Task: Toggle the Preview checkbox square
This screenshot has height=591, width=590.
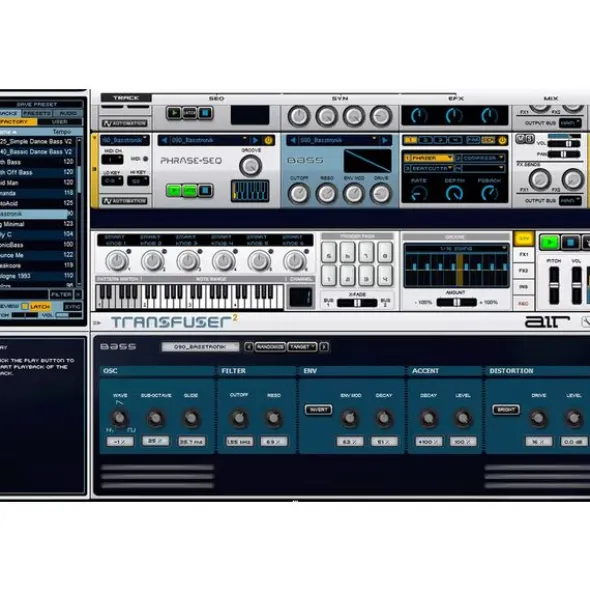Action: (25, 306)
